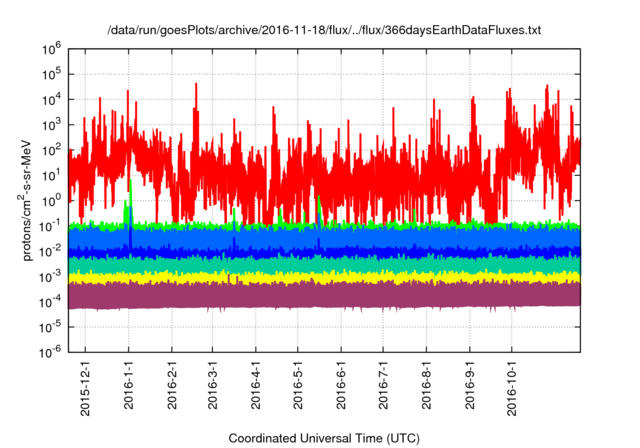Click the 10^-1 y-axis tick label
This screenshot has height=448, width=640.
[50, 226]
